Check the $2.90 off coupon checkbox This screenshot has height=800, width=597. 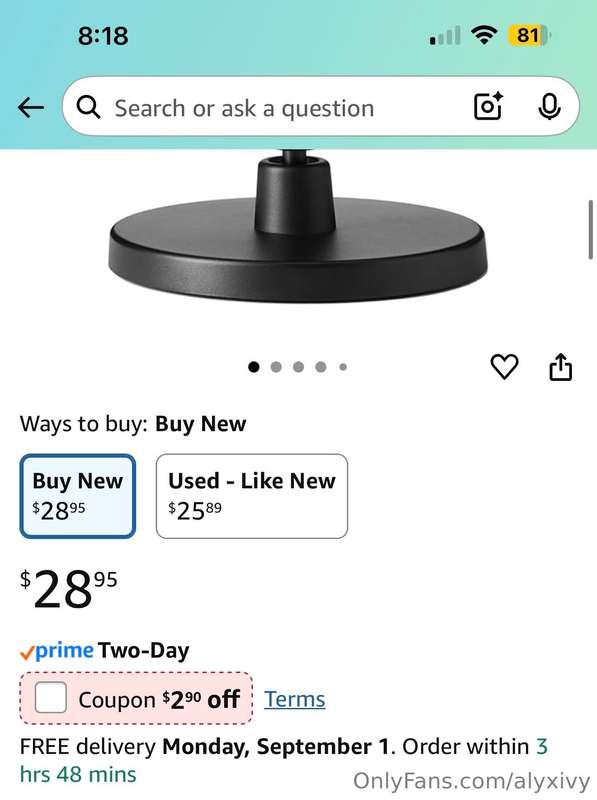point(51,697)
